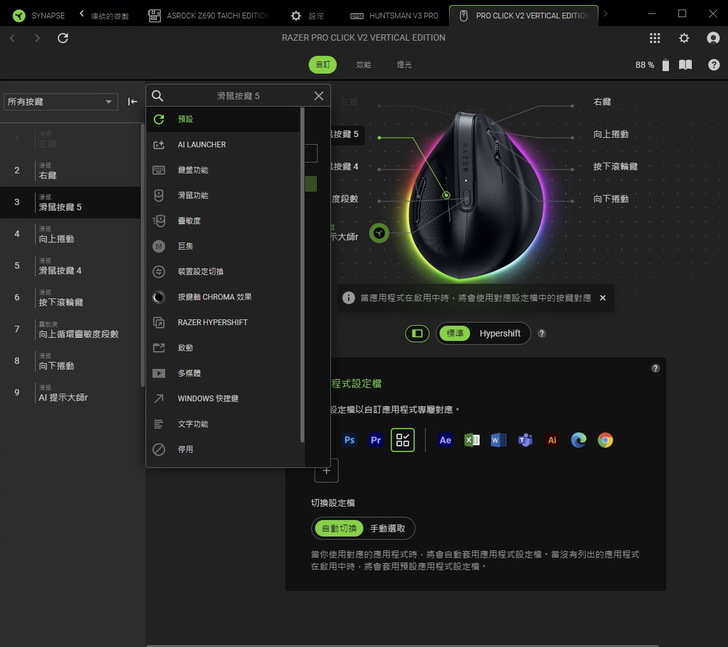The width and height of the screenshot is (728, 647).
Task: Open the apps grid launcher icon
Action: [x=654, y=38]
